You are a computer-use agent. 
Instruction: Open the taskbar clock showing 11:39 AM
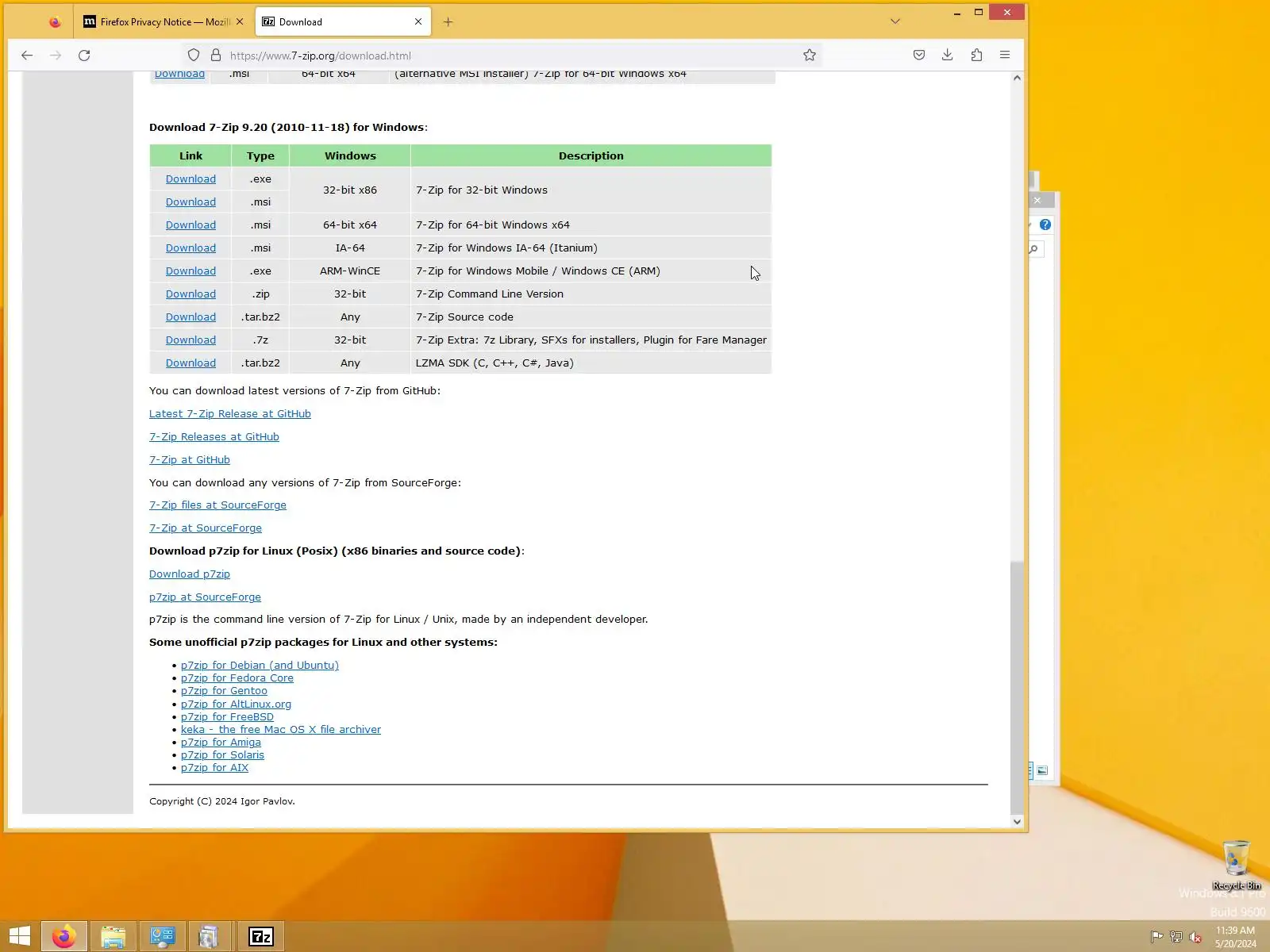pyautogui.click(x=1235, y=937)
